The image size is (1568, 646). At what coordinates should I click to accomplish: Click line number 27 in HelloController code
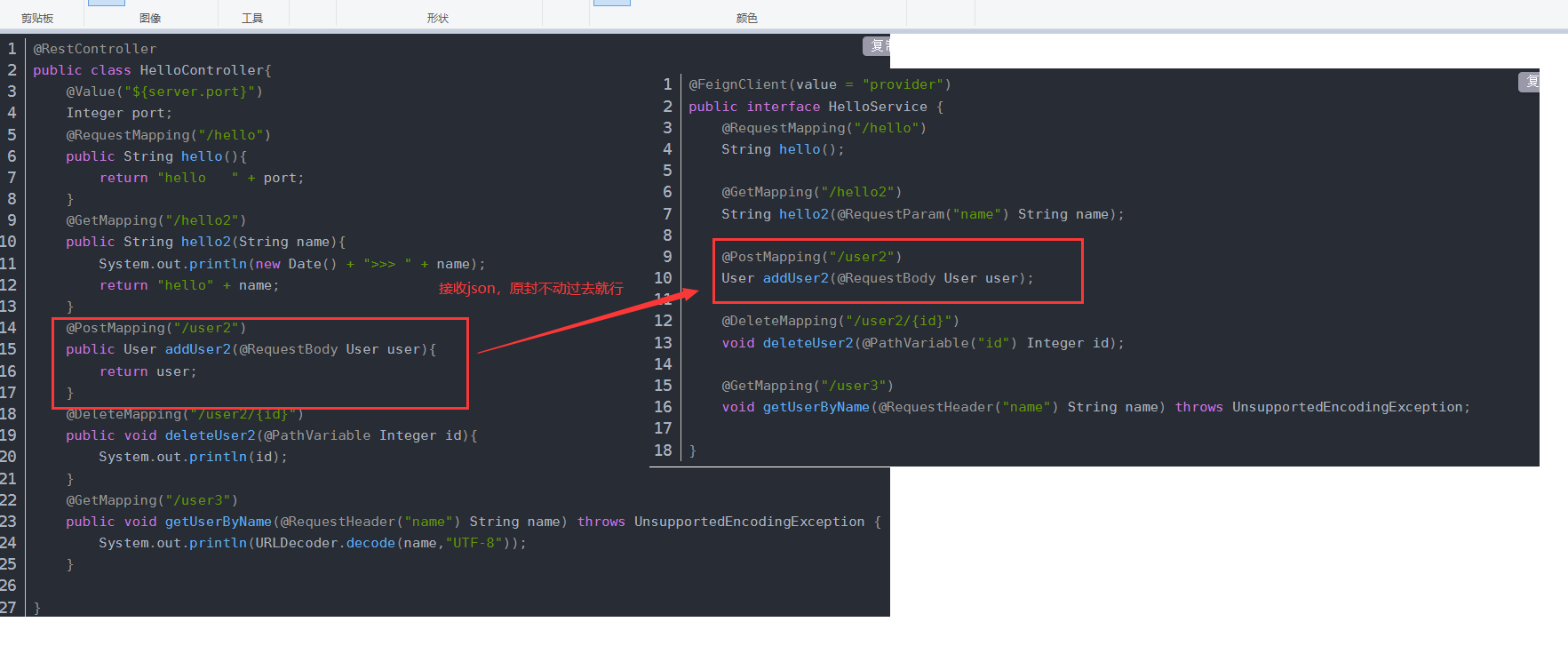point(8,608)
